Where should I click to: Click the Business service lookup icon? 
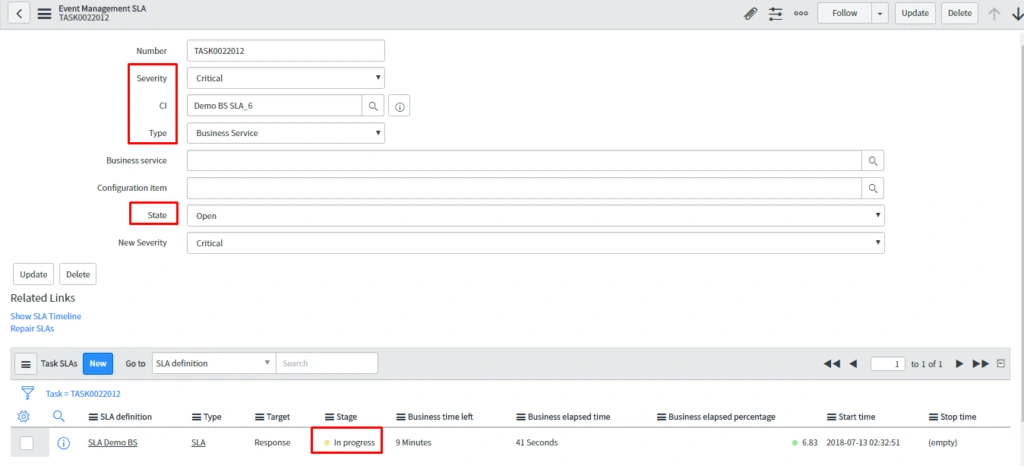point(872,160)
